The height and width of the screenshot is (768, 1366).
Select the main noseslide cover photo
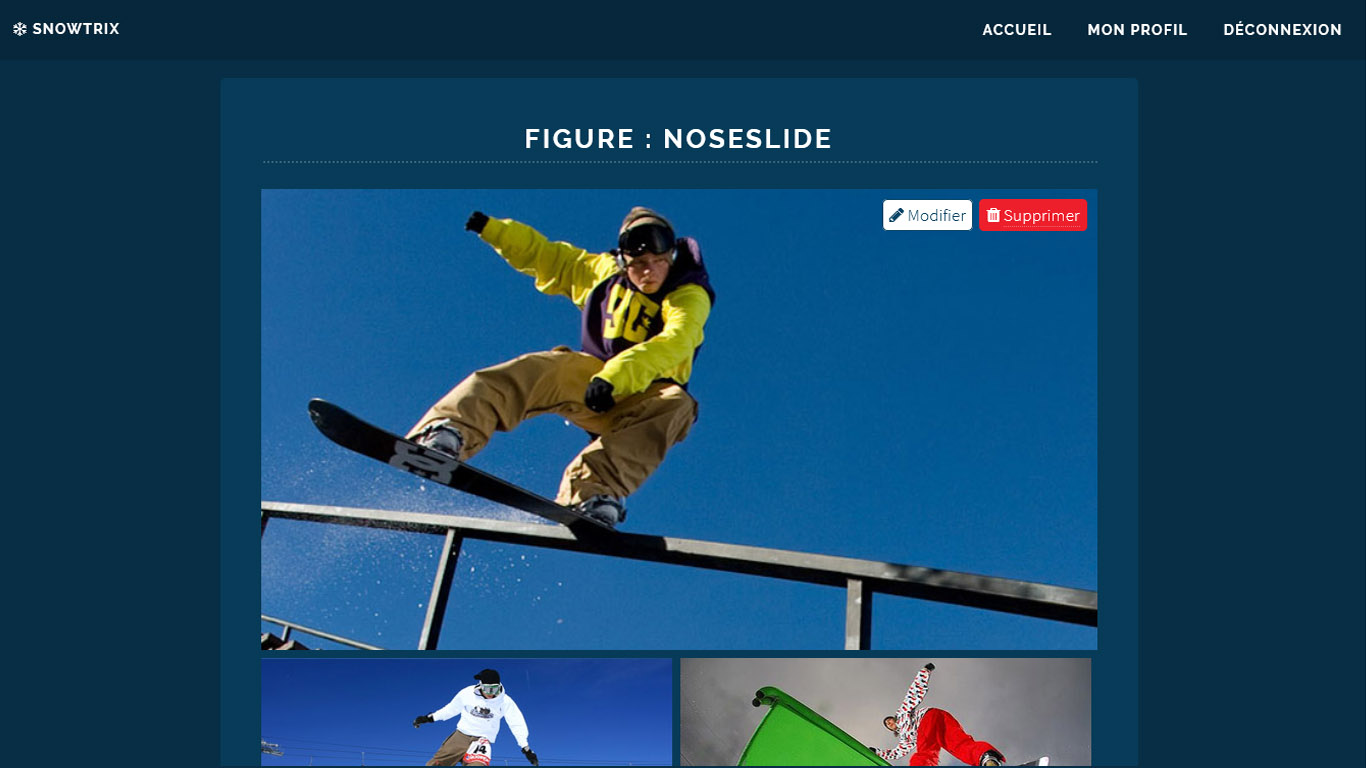679,419
